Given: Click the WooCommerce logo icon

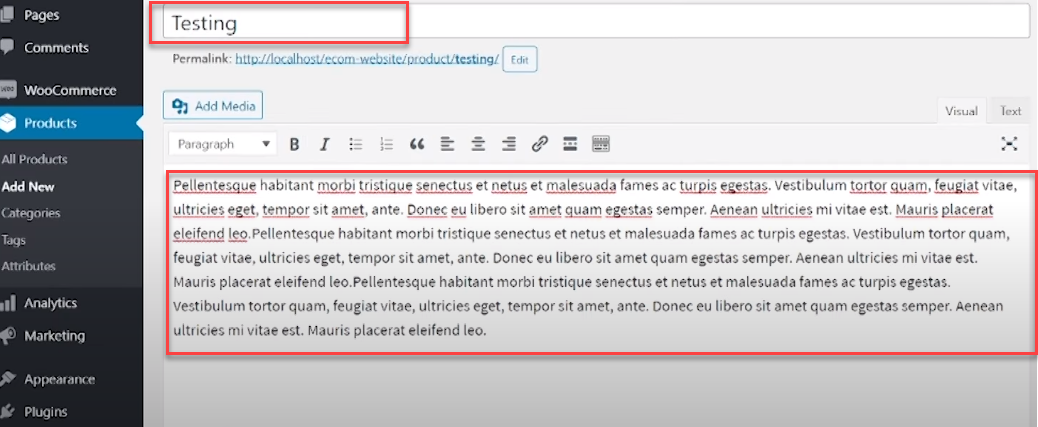Looking at the screenshot, I should pyautogui.click(x=7, y=90).
